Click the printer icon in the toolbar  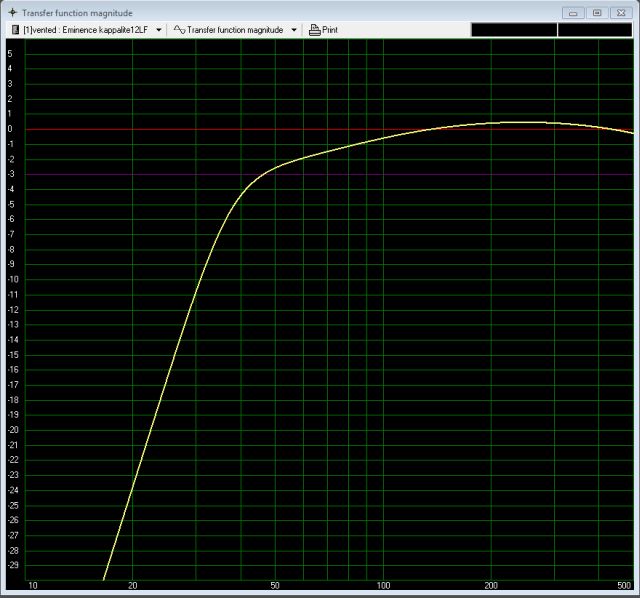coord(314,30)
